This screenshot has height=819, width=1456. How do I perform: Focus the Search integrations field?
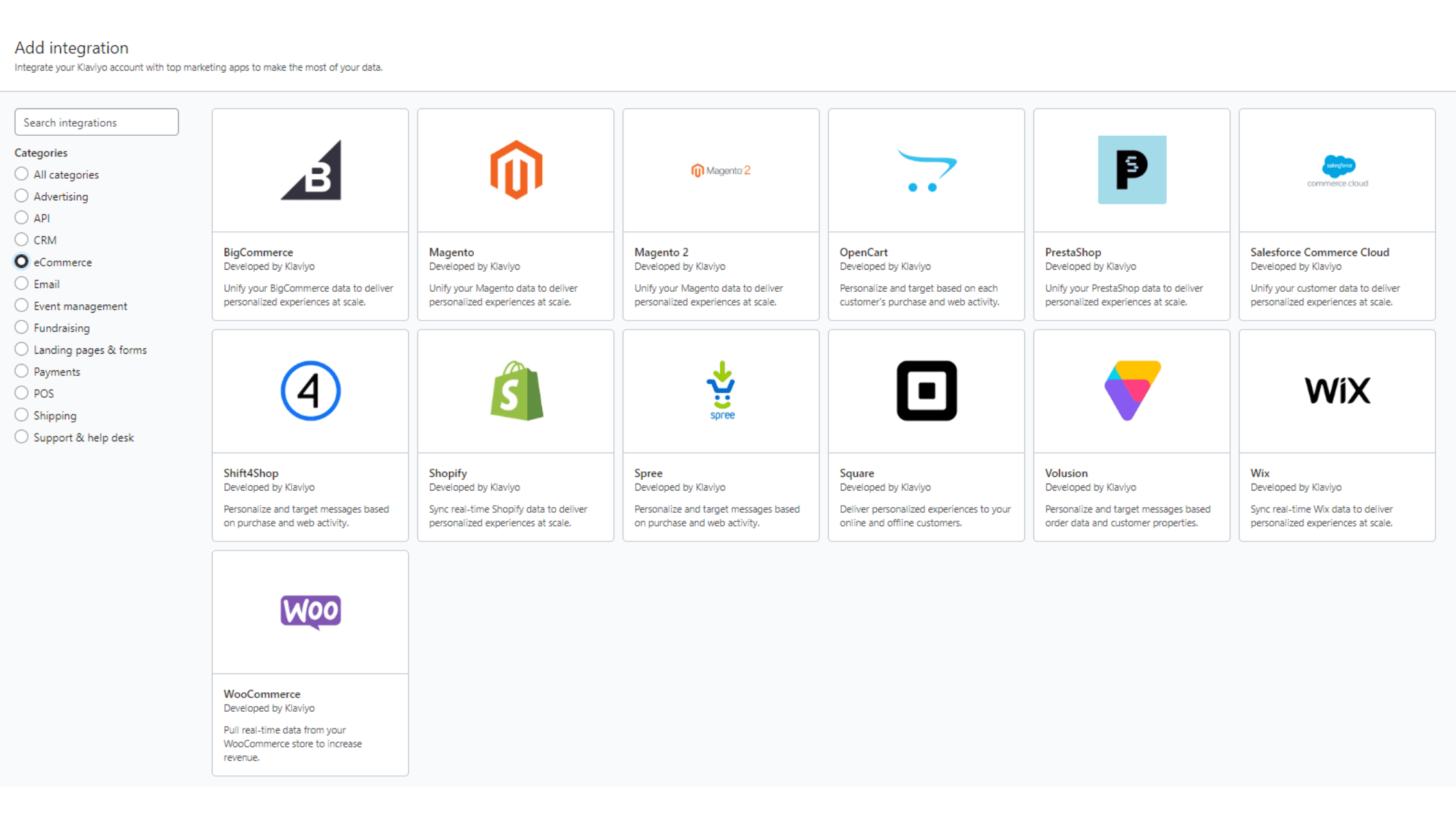97,122
